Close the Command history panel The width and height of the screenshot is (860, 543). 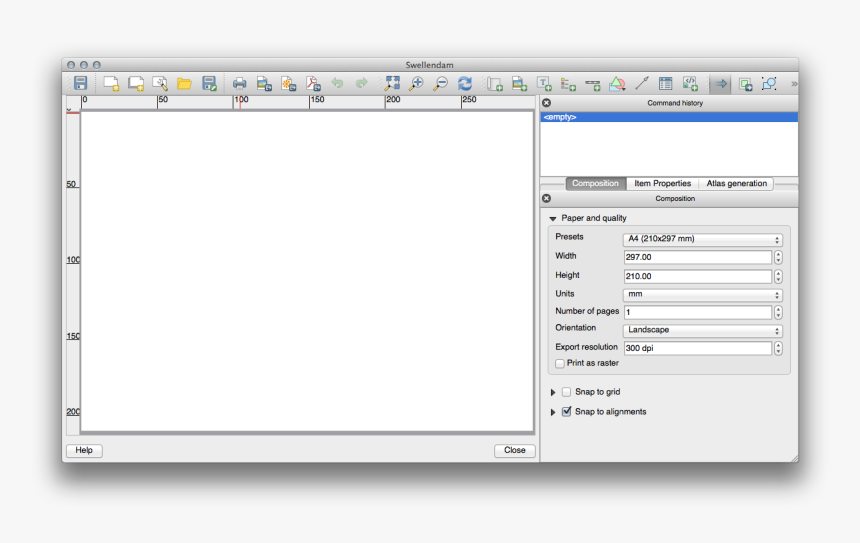click(x=546, y=103)
